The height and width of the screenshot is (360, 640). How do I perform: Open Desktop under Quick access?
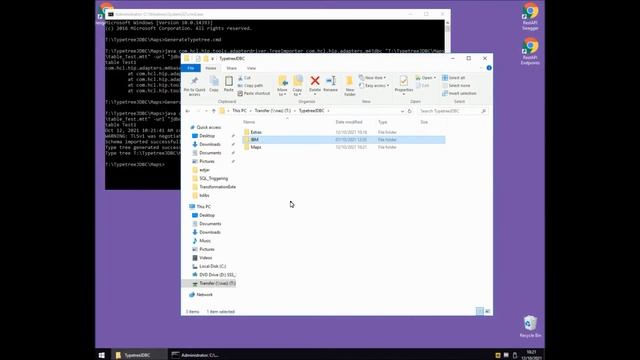pos(207,136)
